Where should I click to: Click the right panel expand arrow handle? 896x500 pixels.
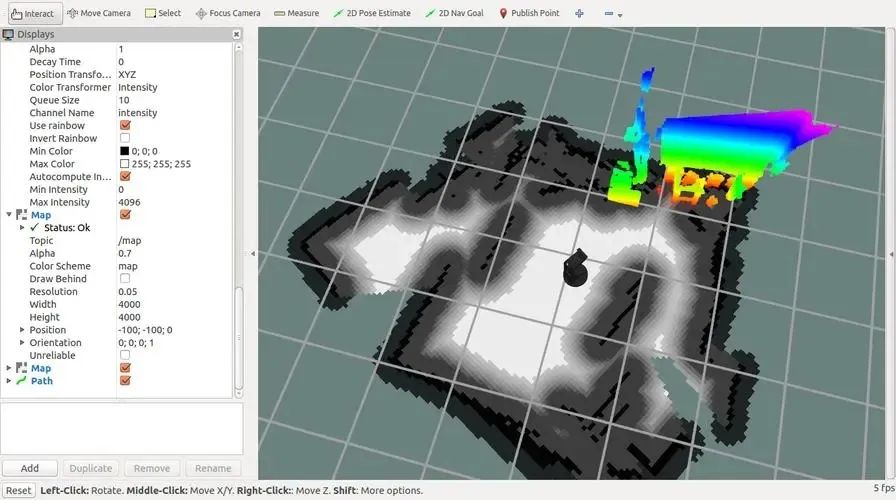point(892,254)
